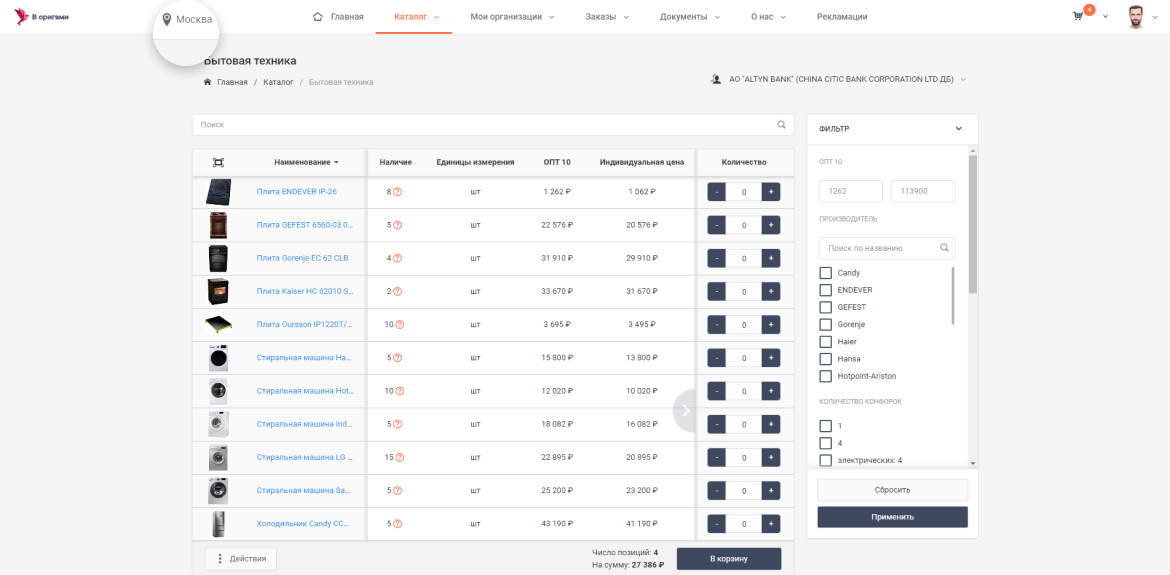Tick the Hotpoint-Ariston checkbox
Viewport: 1170px width, 575px height.
coord(826,376)
